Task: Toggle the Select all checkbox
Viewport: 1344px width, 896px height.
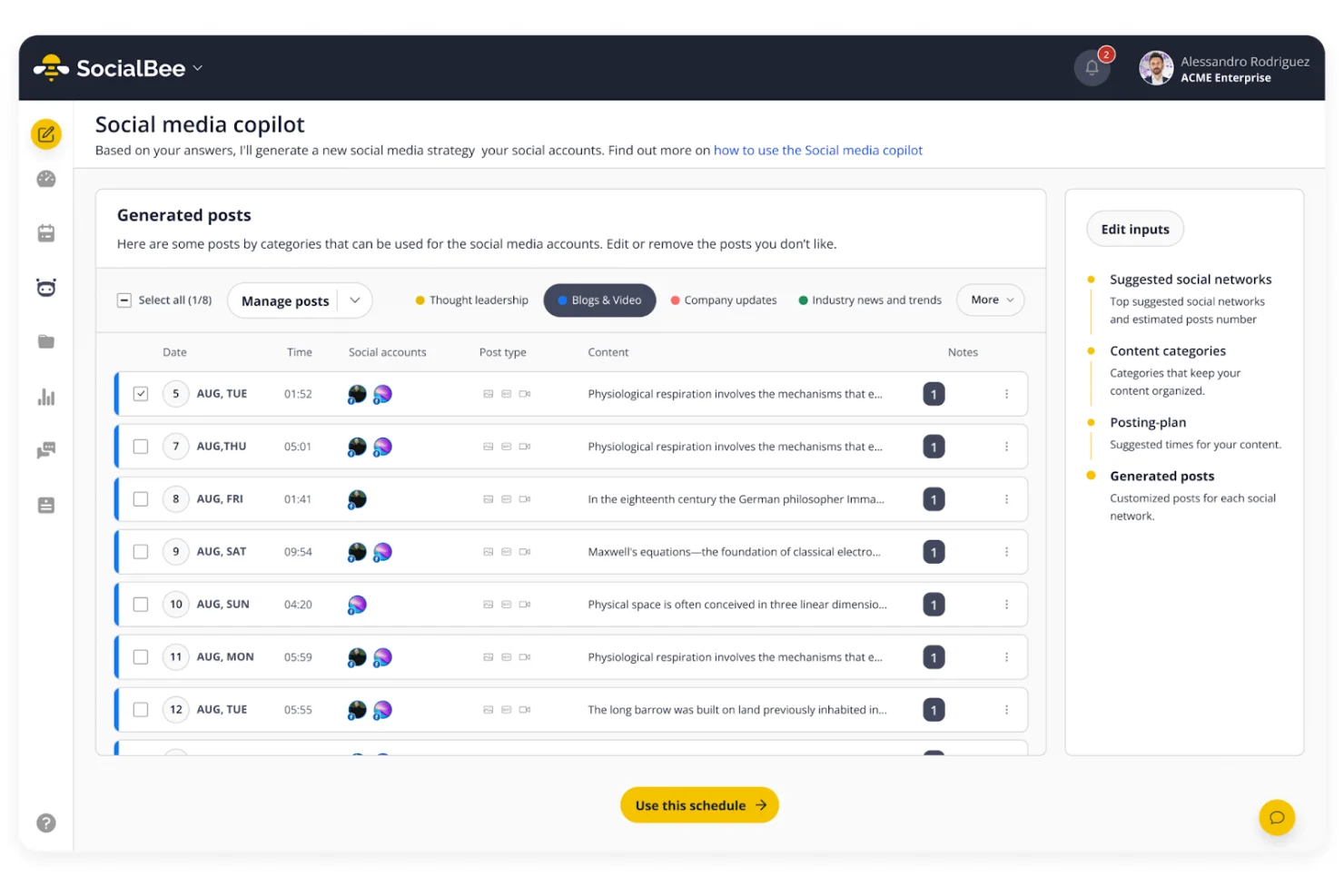Action: click(x=124, y=300)
